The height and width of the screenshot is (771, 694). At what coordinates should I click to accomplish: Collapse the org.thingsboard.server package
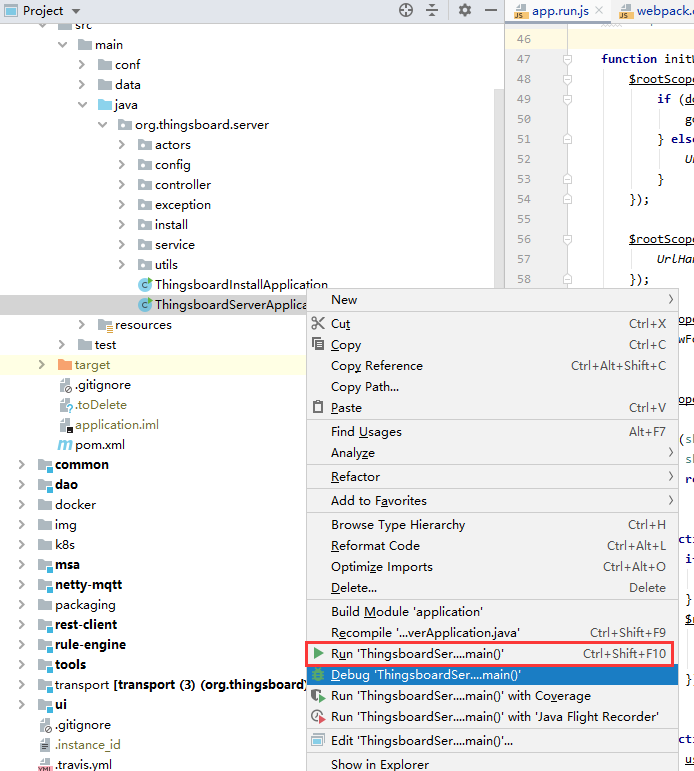102,125
